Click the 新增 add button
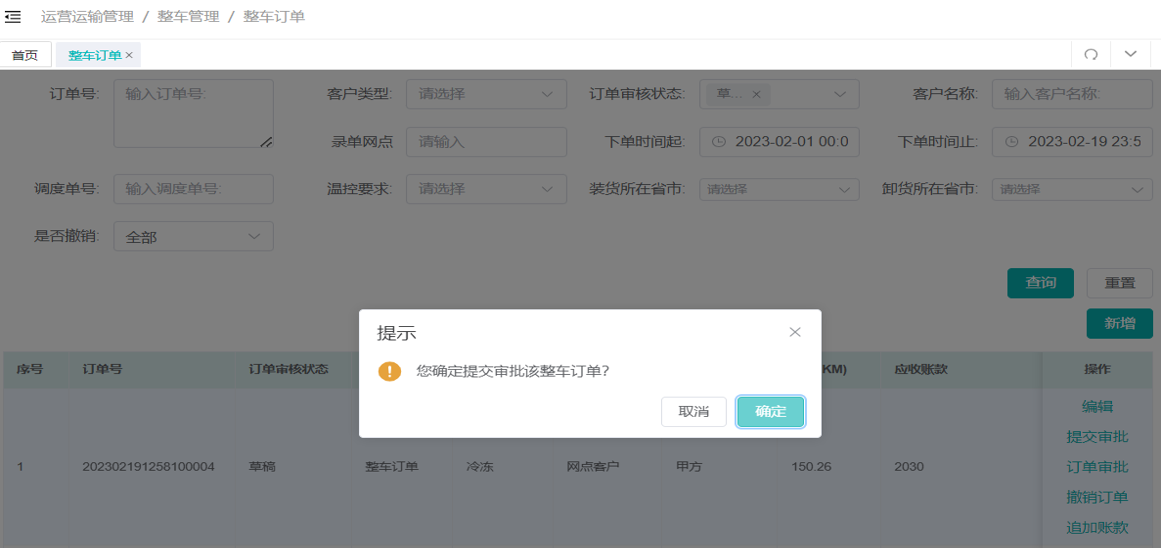Image resolution: width=1162 pixels, height=549 pixels. point(1120,323)
